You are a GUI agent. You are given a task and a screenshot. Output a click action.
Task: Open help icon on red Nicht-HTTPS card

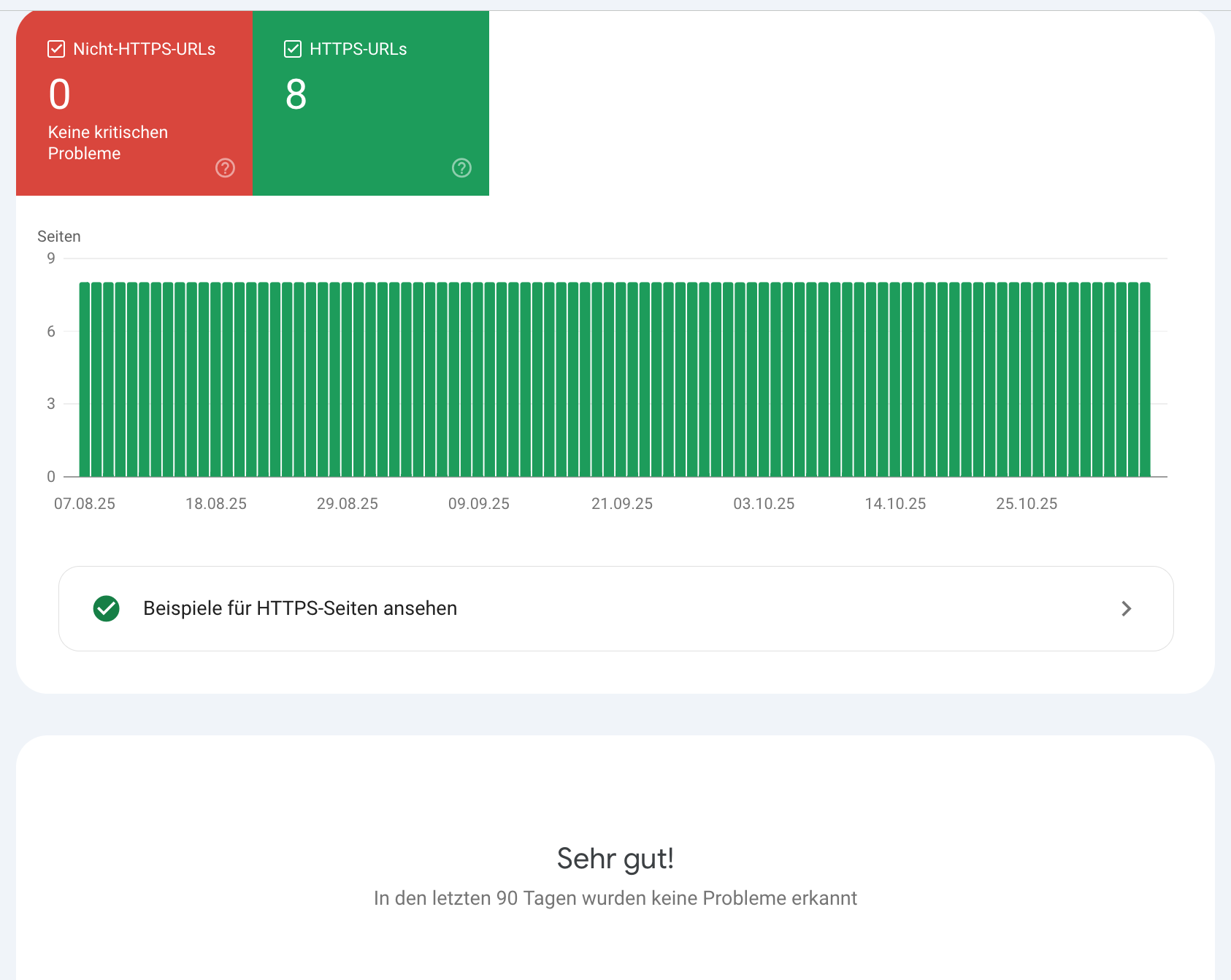(225, 168)
